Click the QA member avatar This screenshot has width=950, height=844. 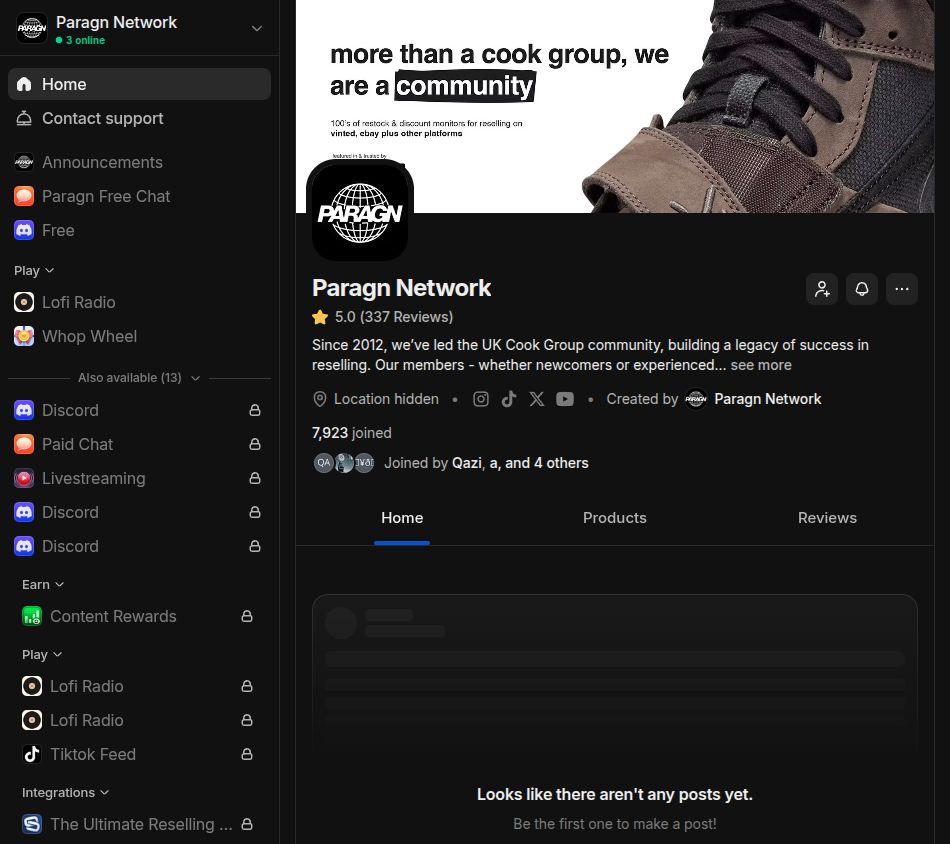pos(324,463)
